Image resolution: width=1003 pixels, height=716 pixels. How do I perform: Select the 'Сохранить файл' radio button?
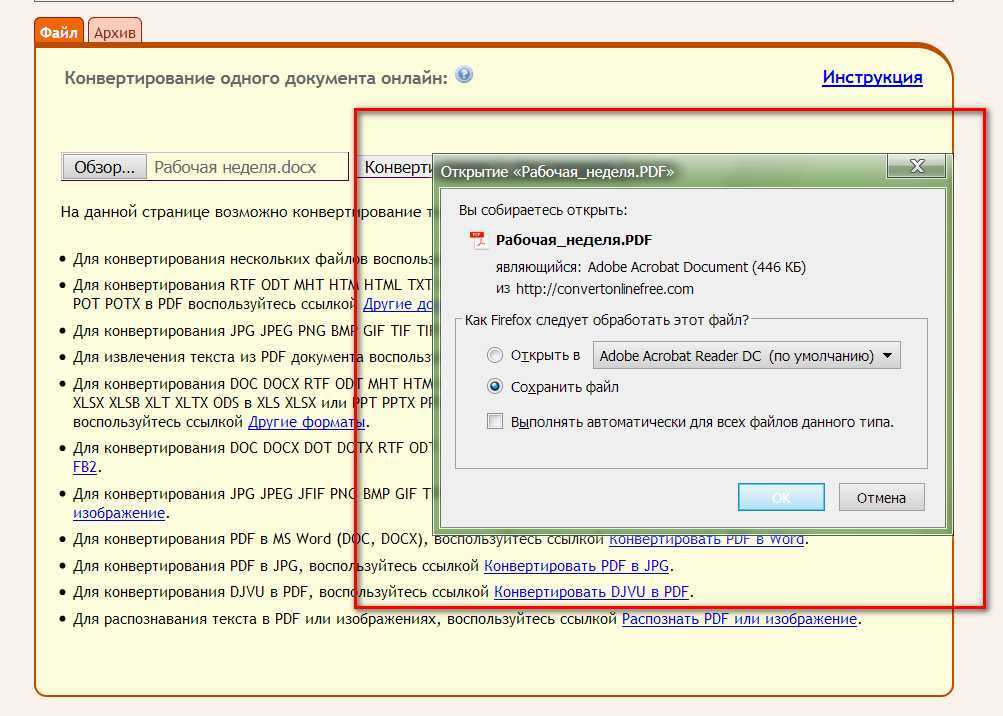pyautogui.click(x=495, y=387)
